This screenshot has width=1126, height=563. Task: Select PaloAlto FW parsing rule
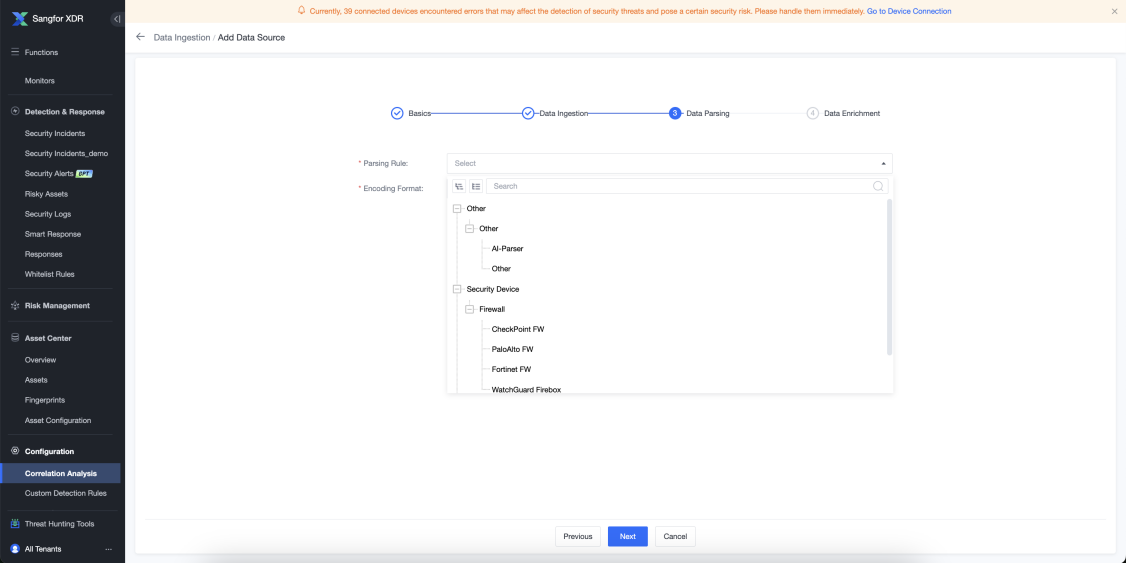tap(512, 349)
